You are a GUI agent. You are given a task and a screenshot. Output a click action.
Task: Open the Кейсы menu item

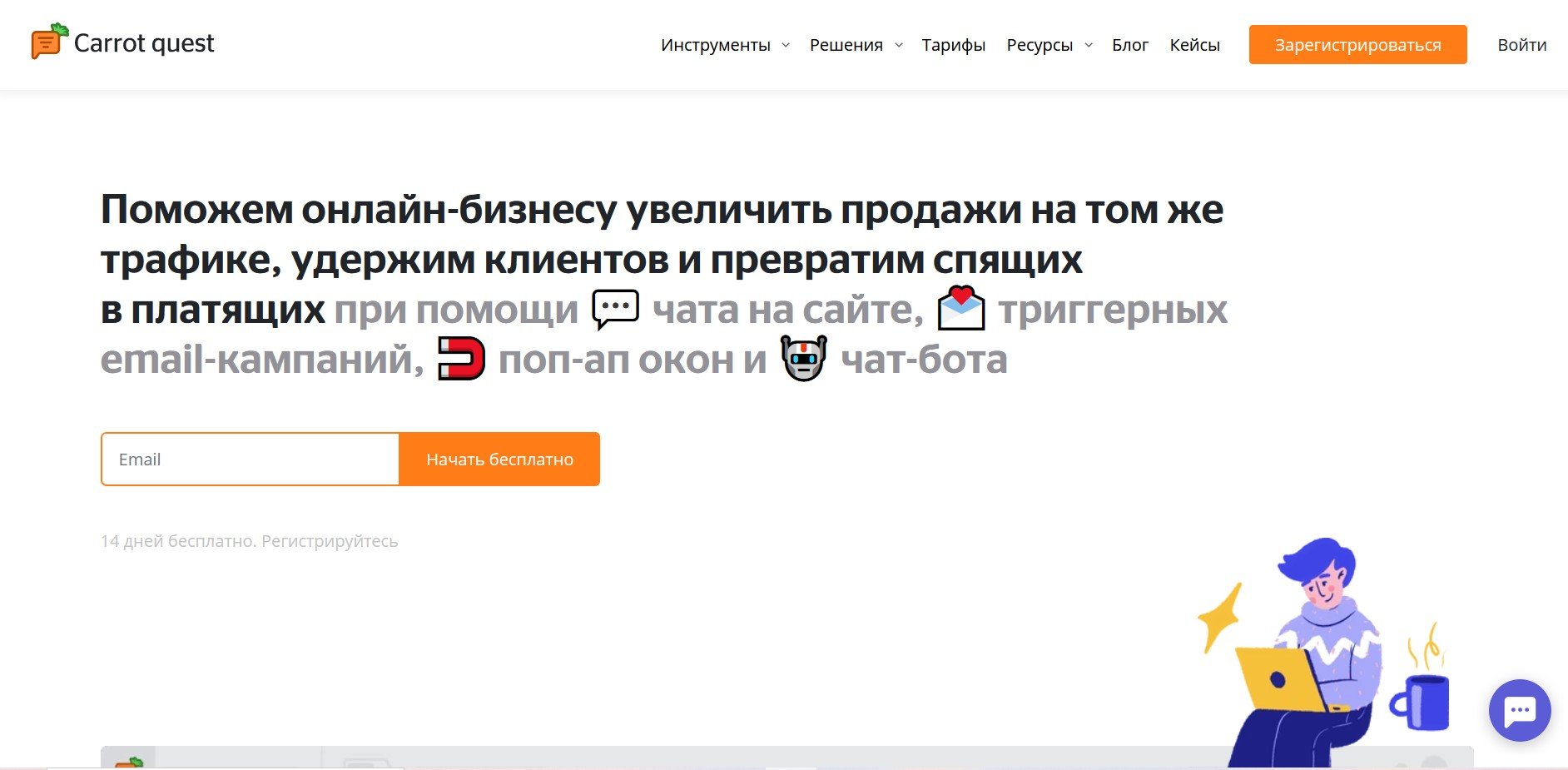(1194, 45)
